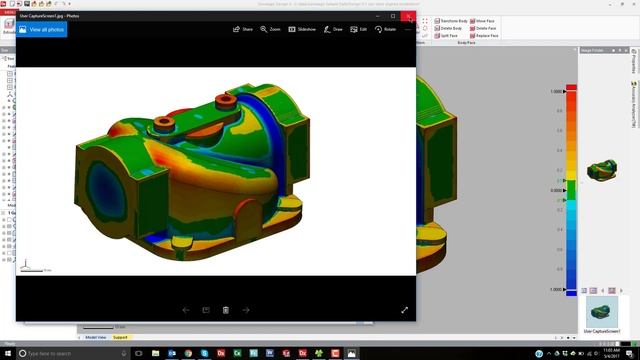Open Chrome from the taskbar

coord(188,353)
